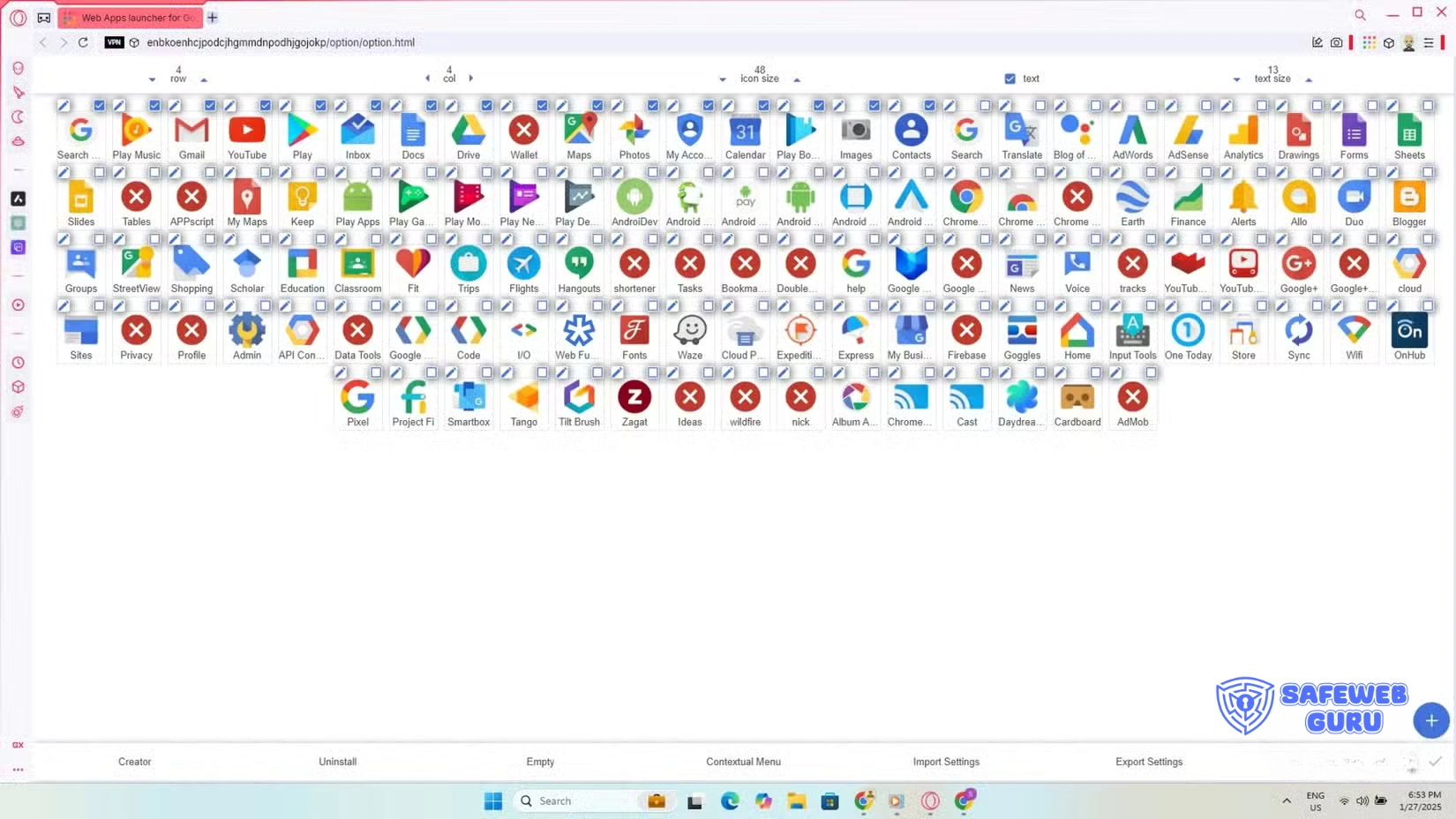The height and width of the screenshot is (819, 1456).
Task: Enable the Slides app checkbox
Action: click(x=99, y=172)
